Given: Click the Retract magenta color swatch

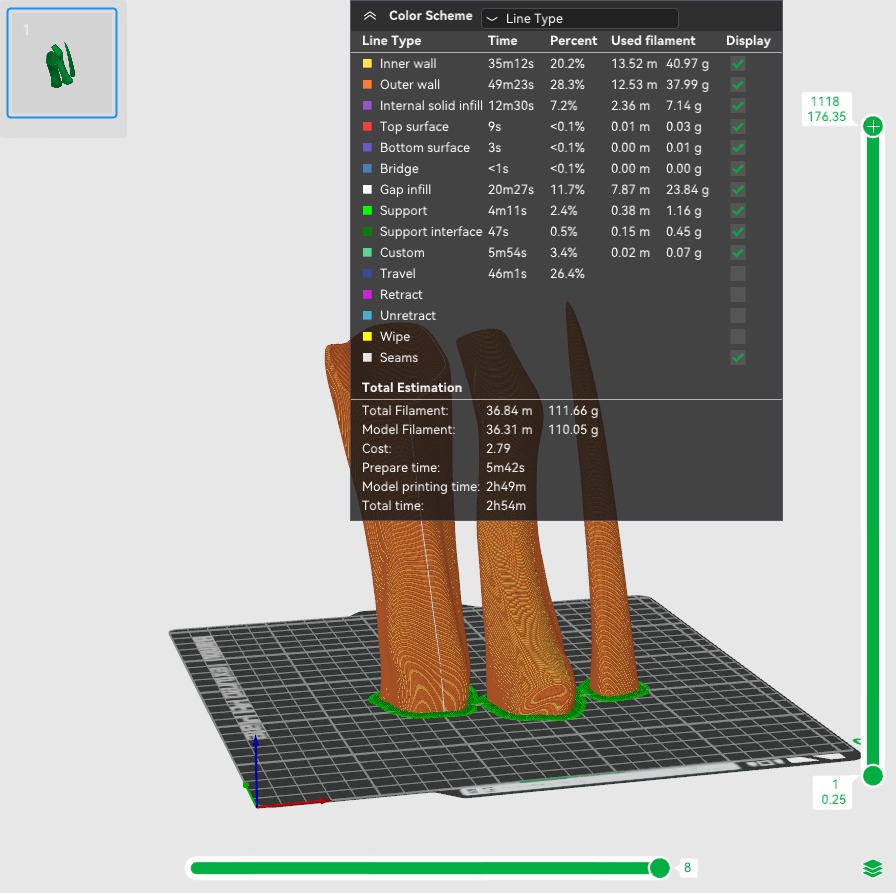Looking at the screenshot, I should [367, 295].
